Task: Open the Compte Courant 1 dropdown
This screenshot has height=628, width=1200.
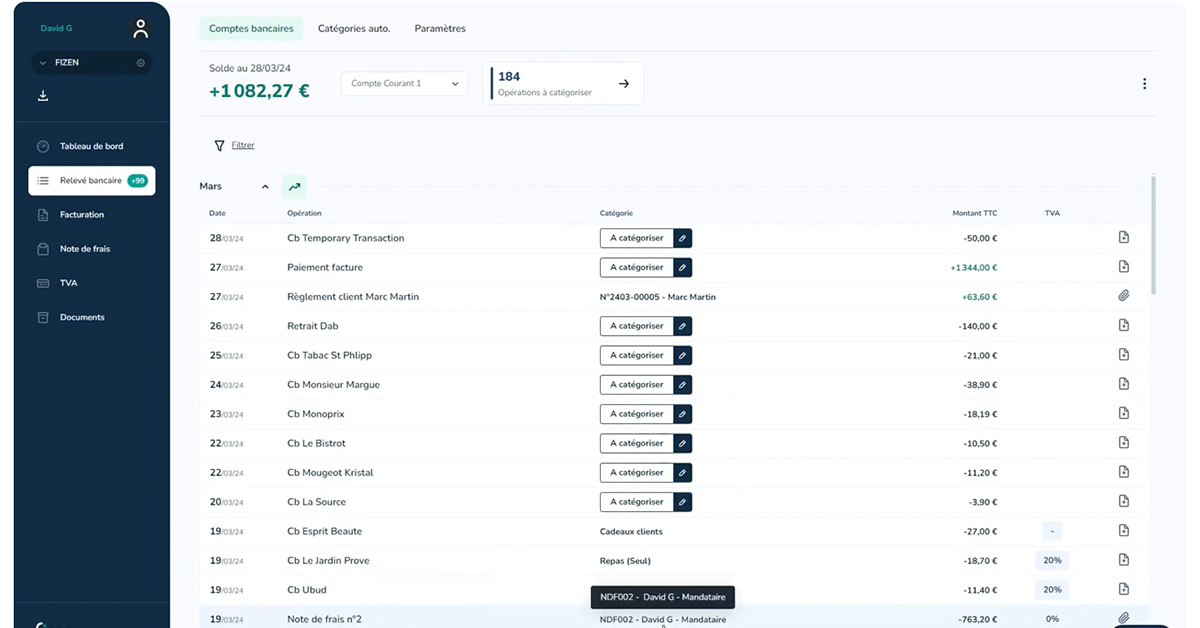Action: coord(404,84)
